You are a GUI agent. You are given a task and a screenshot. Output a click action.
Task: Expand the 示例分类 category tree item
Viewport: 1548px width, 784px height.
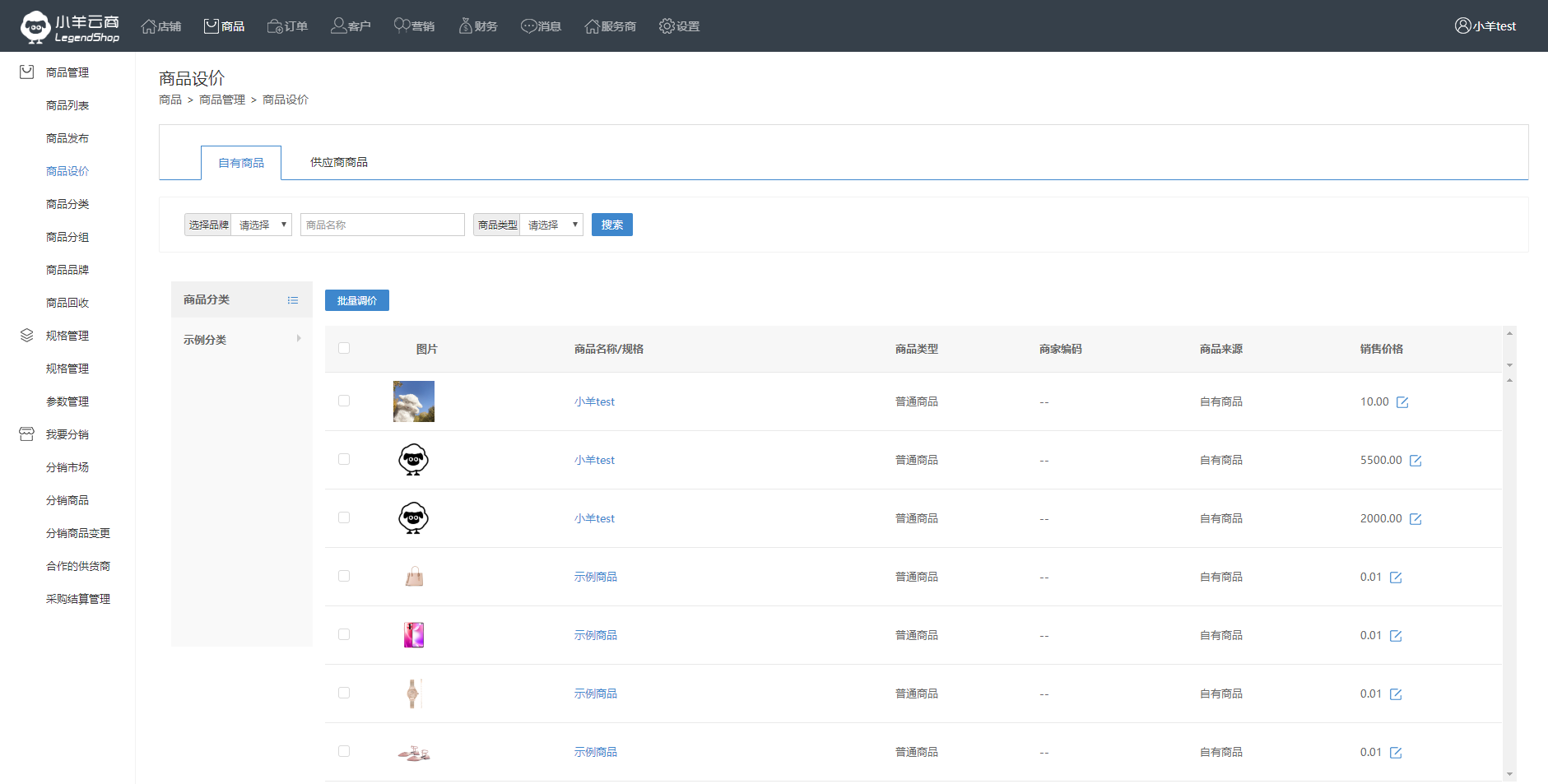click(x=298, y=339)
